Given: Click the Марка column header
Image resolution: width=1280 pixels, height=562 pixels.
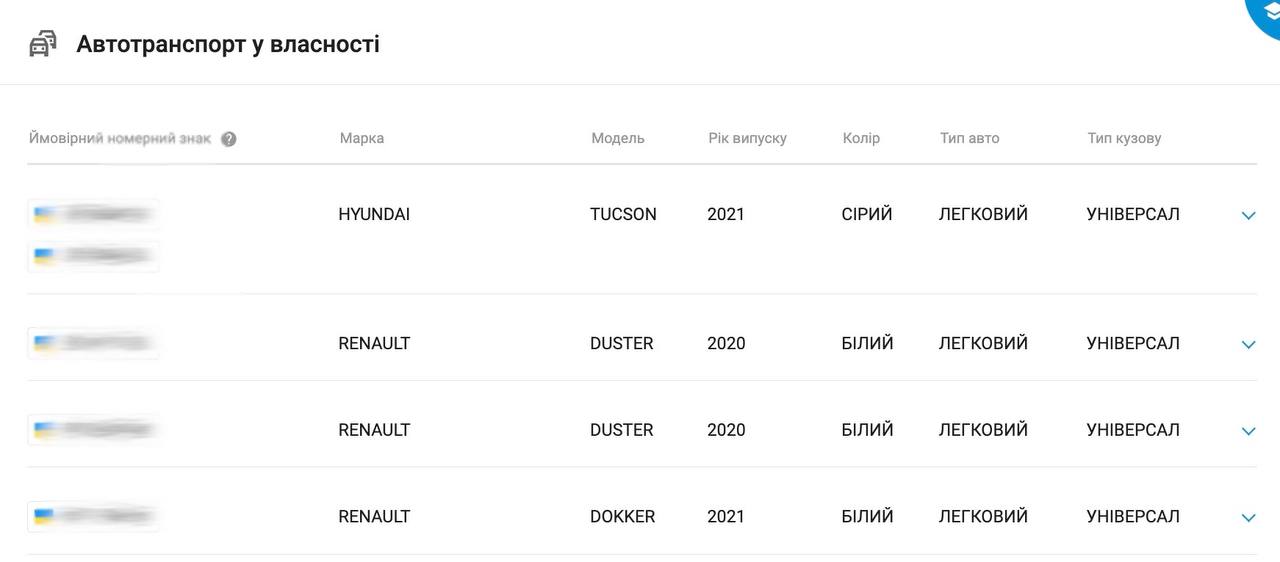Looking at the screenshot, I should (x=361, y=138).
